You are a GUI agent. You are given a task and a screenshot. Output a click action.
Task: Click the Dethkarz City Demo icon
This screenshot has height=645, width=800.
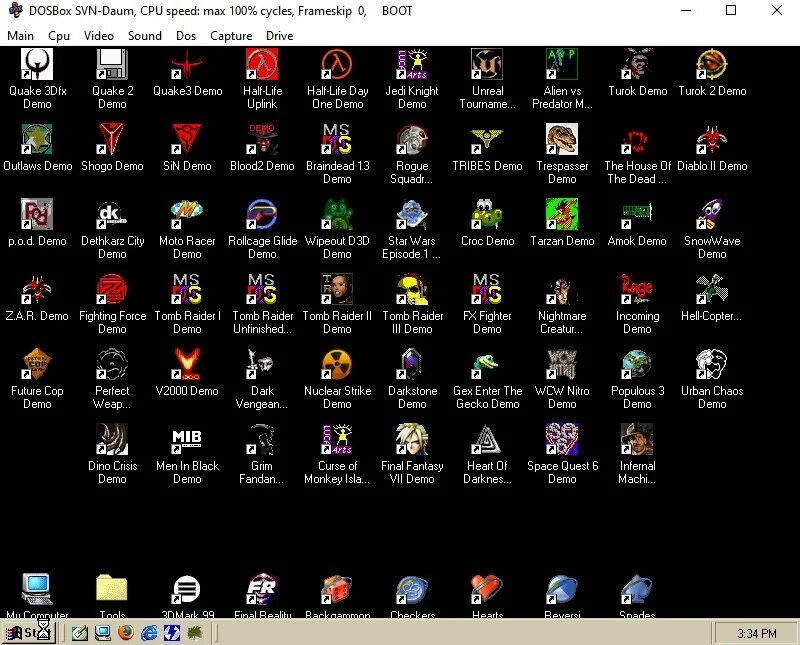click(112, 214)
